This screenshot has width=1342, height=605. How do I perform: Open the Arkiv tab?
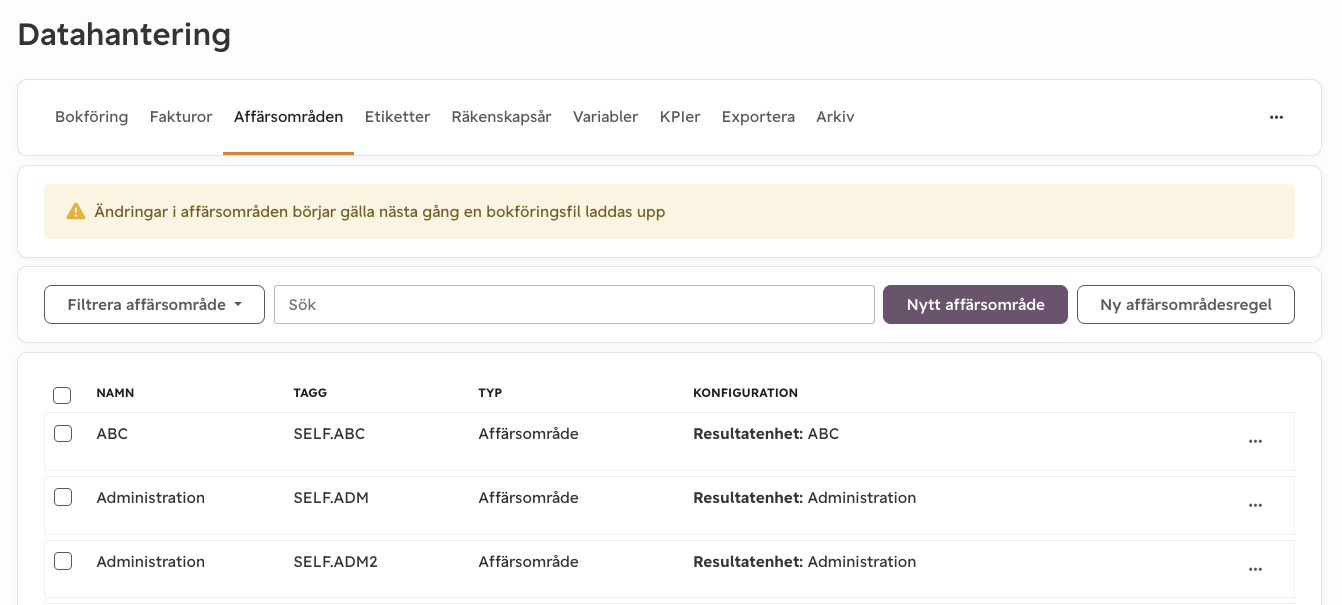pyautogui.click(x=835, y=117)
